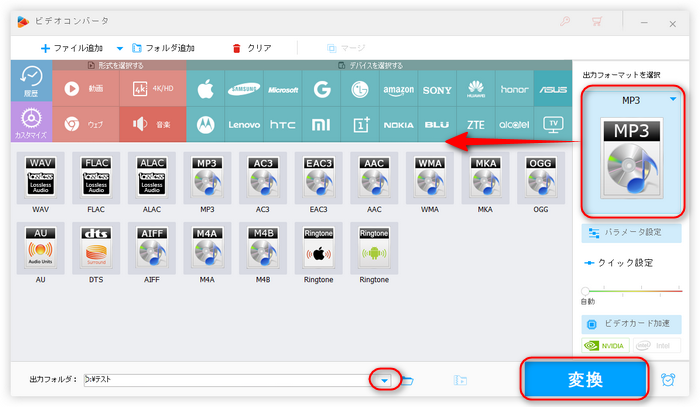Switch to the 音楽 audio format tab
This screenshot has width=700, height=407.
(152, 124)
